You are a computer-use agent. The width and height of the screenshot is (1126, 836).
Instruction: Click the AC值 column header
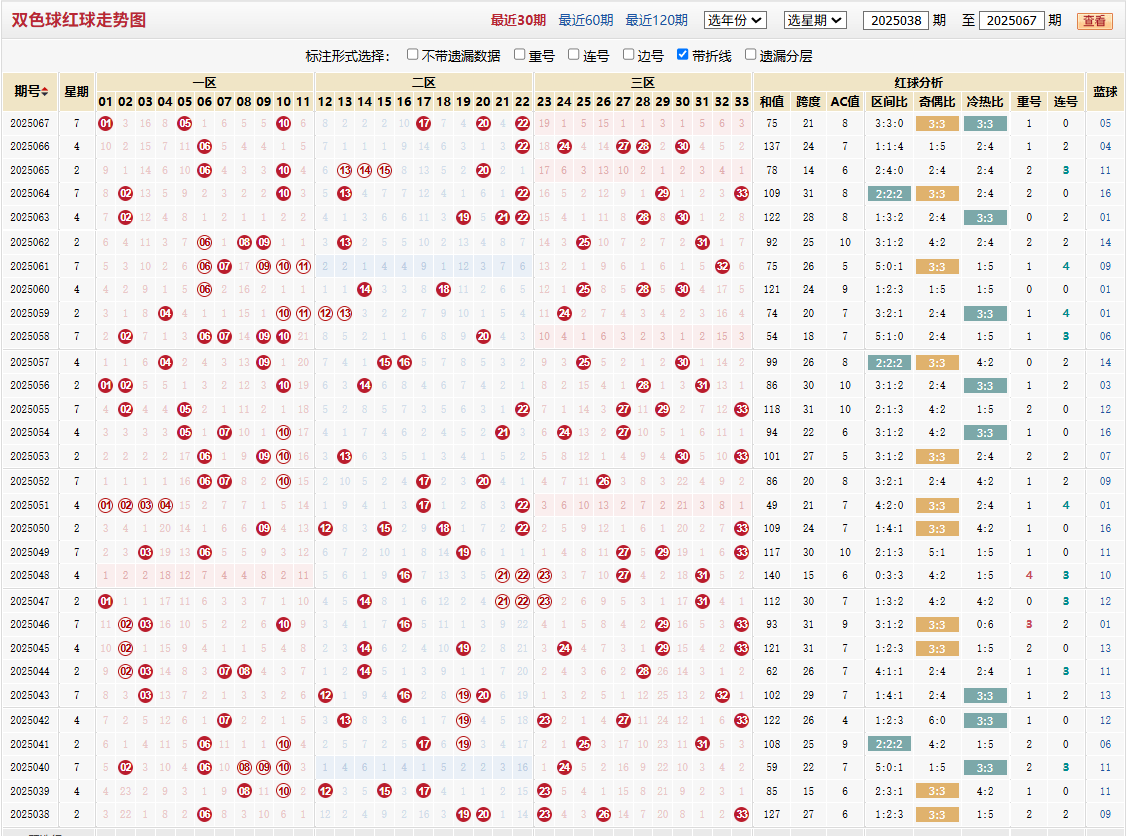click(x=845, y=102)
